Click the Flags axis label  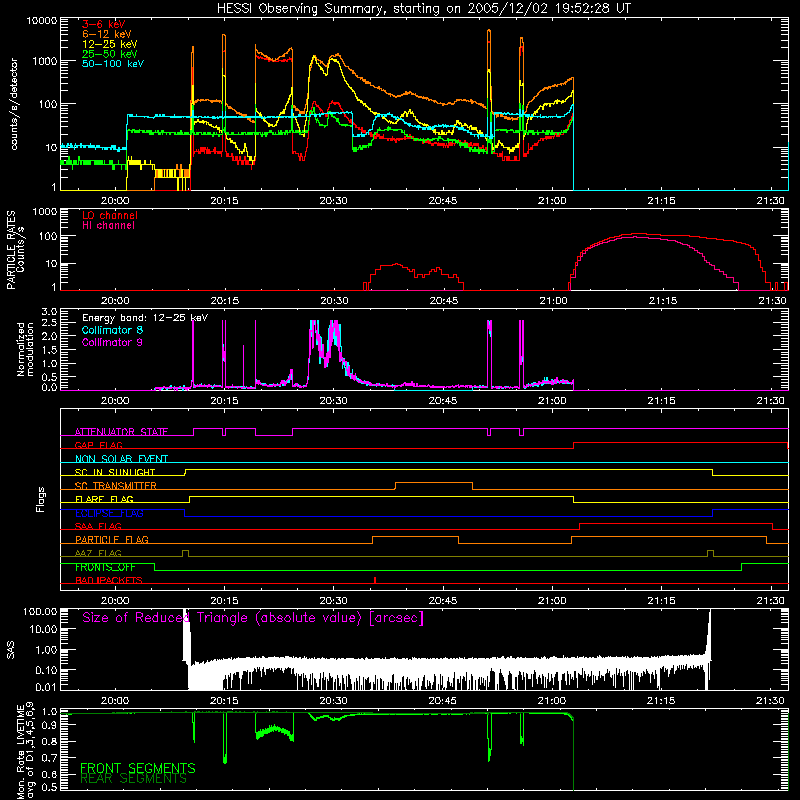pyautogui.click(x=40, y=499)
